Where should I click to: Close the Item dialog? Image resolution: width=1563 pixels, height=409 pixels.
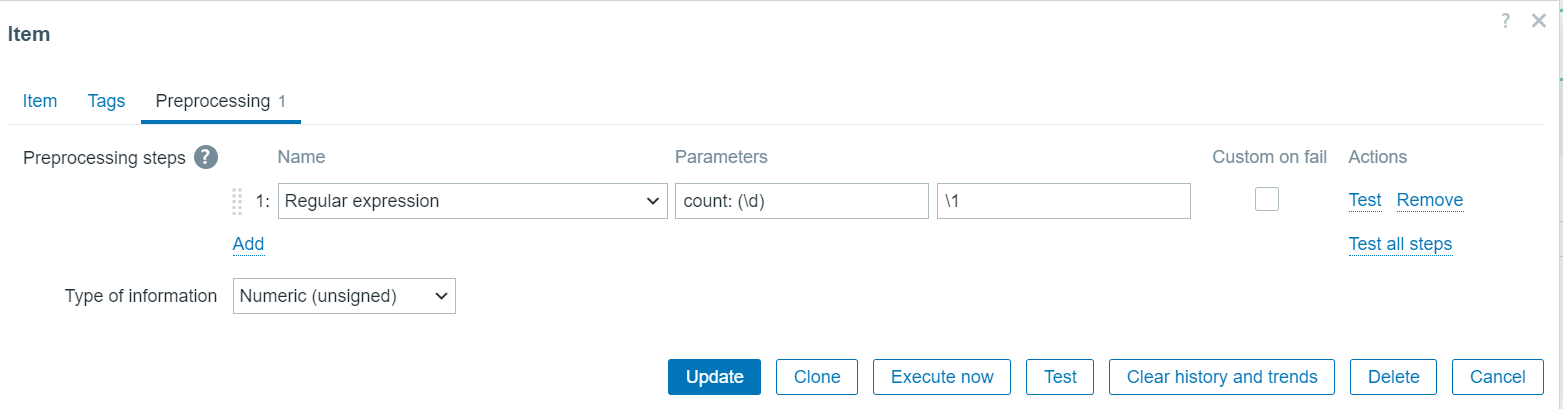(x=1539, y=20)
